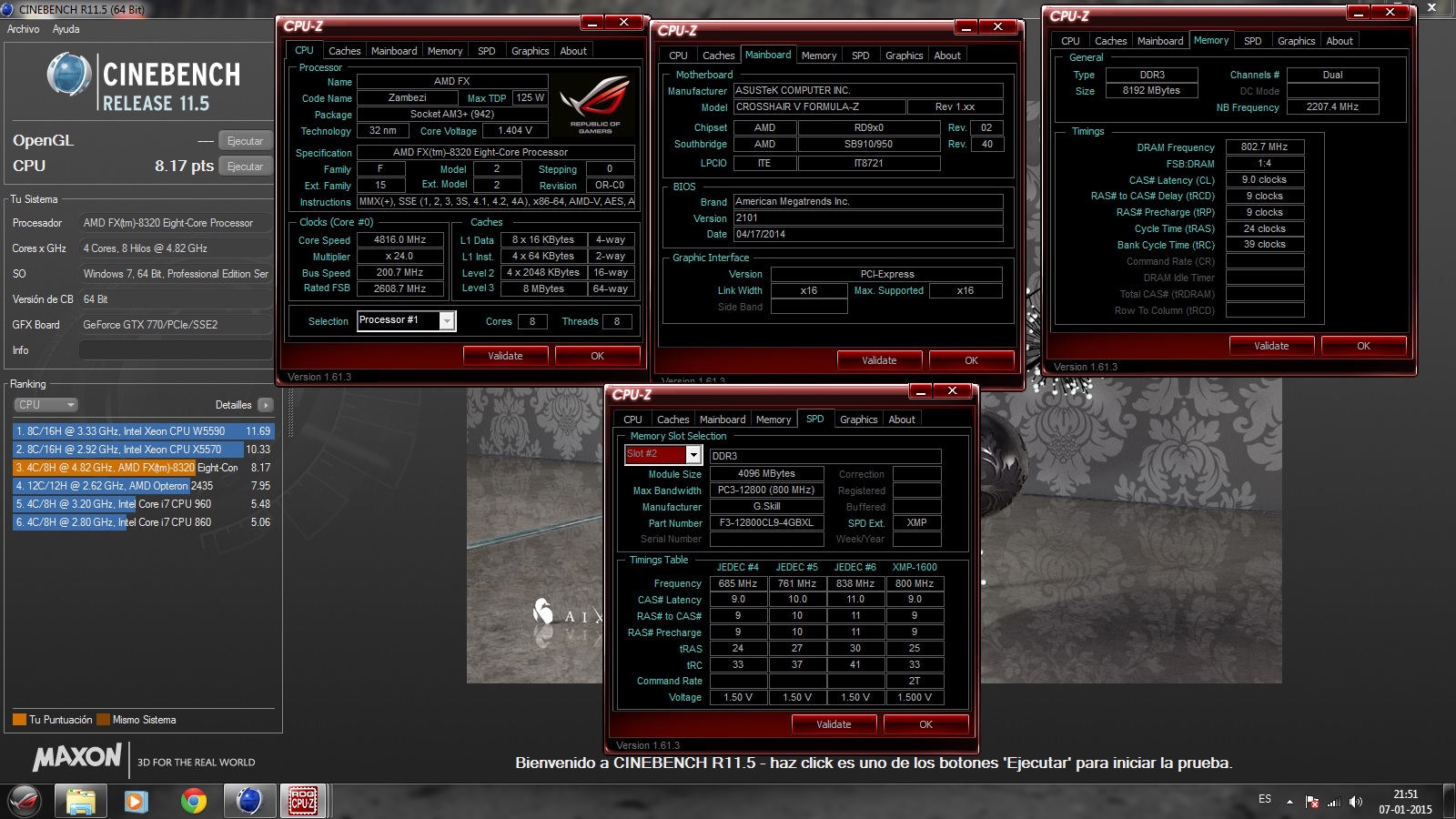Click the Specification AMD FX-8320 field

point(496,152)
